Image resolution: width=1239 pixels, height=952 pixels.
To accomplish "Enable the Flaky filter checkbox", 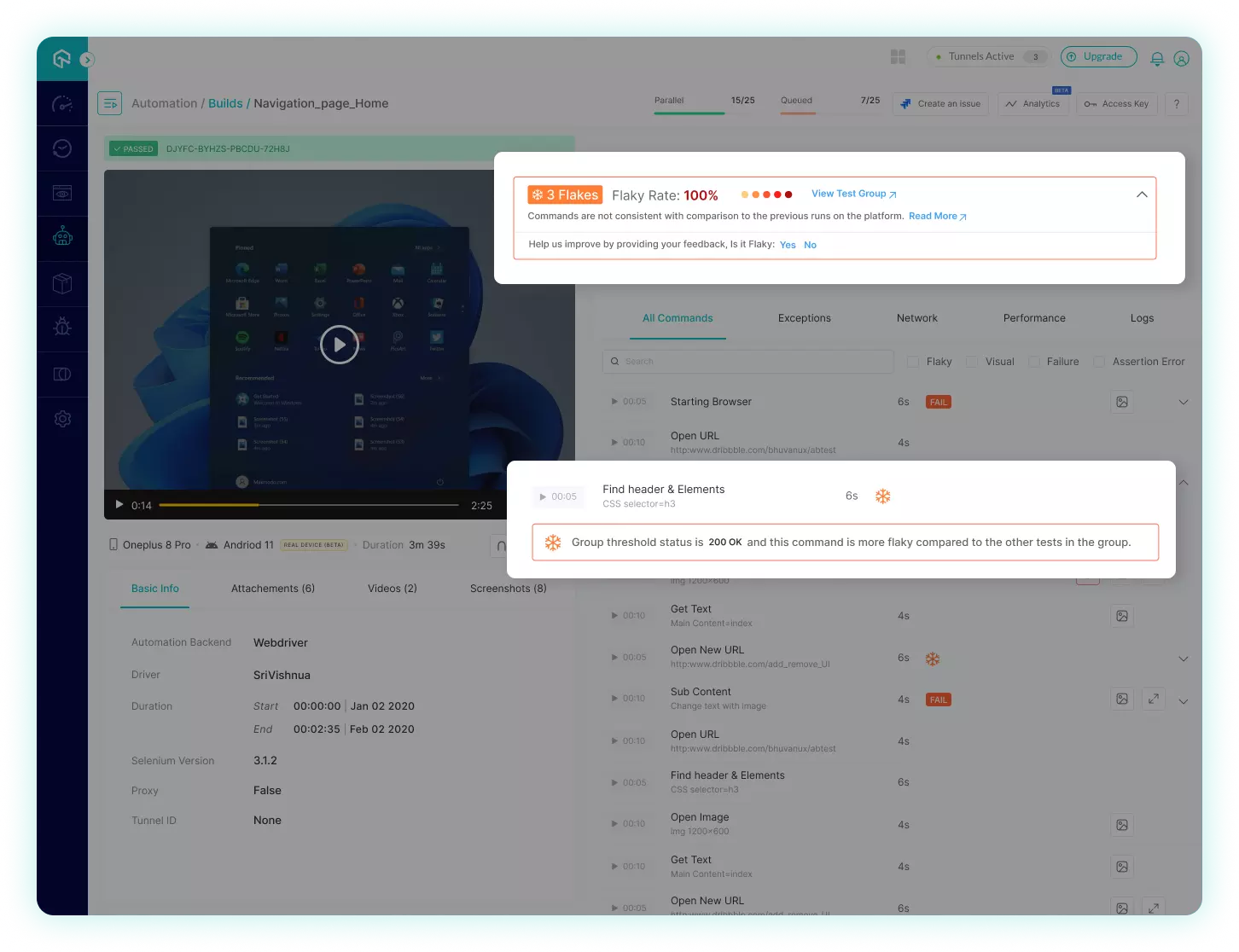I will (x=912, y=362).
